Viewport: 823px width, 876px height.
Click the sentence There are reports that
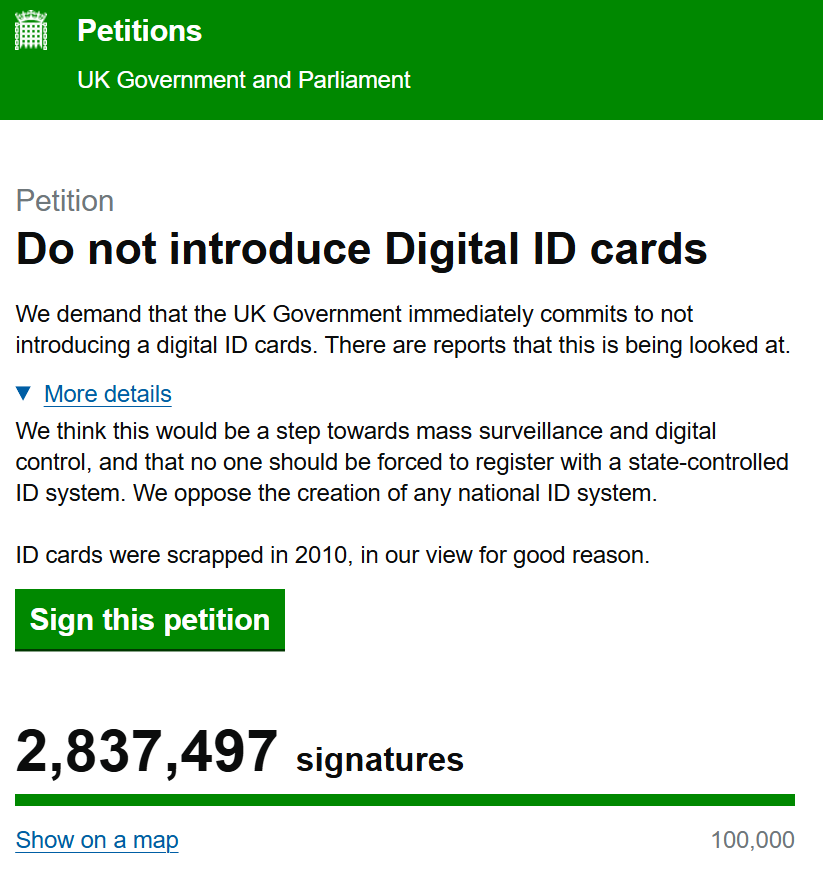(558, 347)
